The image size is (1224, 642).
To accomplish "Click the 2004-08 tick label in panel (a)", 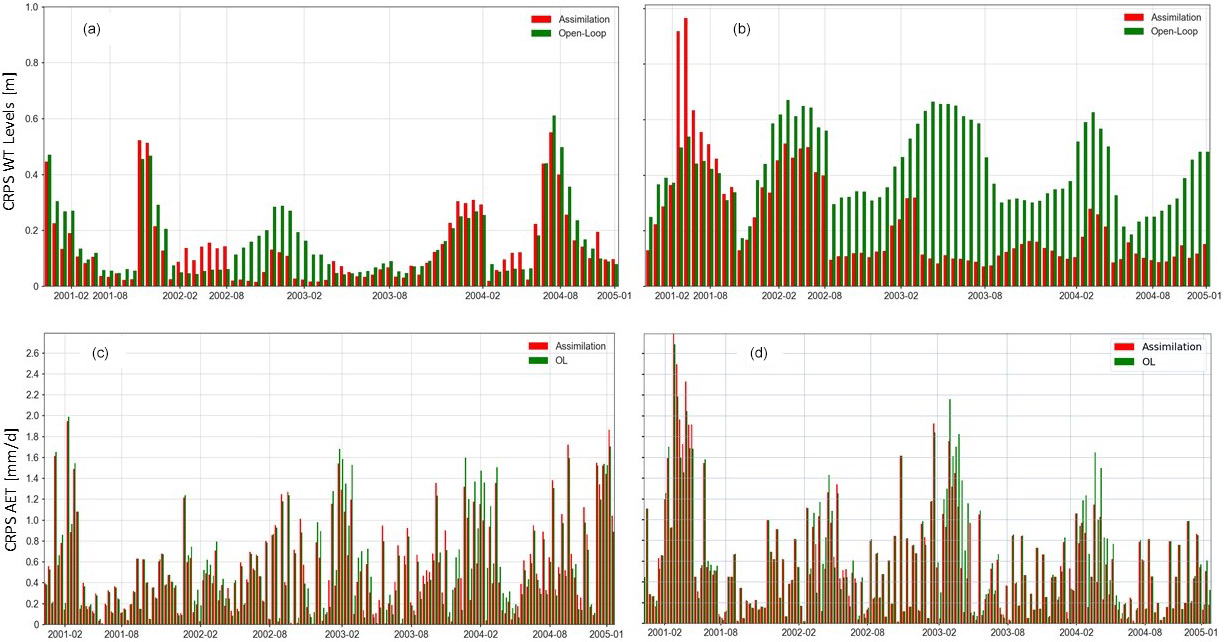I will click(x=560, y=297).
